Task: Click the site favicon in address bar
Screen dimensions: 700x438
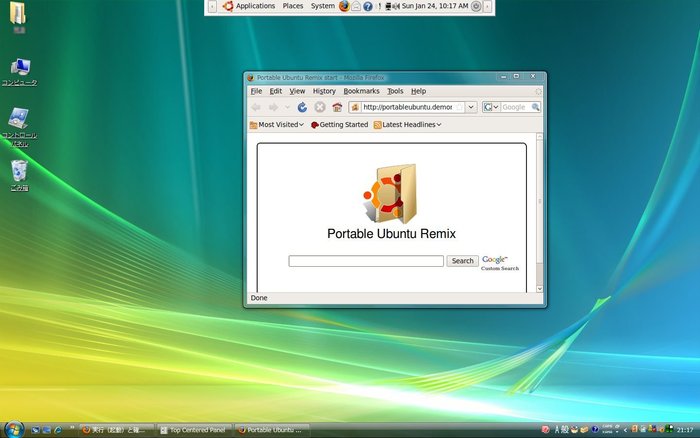Action: [x=355, y=107]
